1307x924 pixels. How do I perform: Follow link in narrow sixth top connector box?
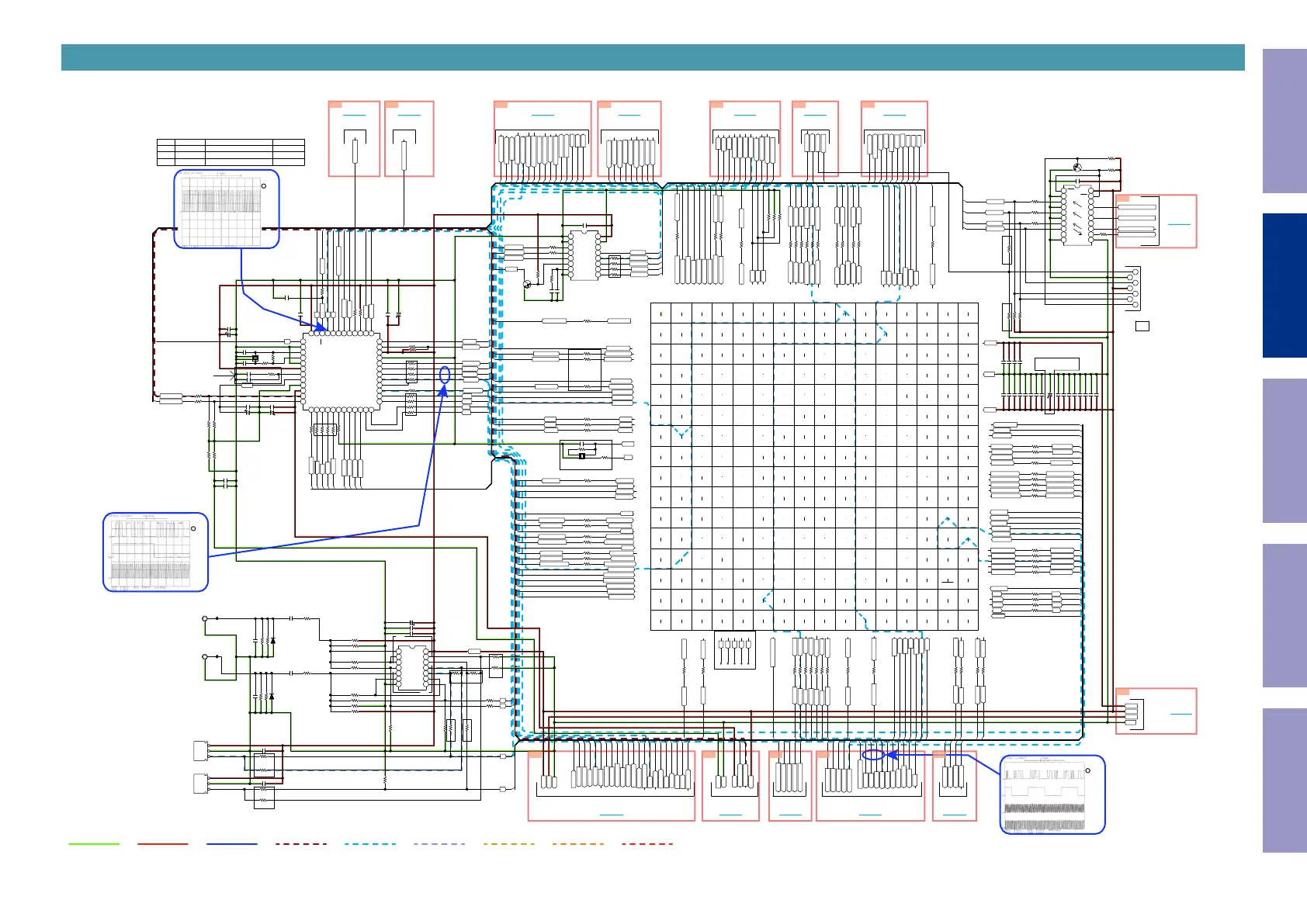pyautogui.click(x=816, y=115)
